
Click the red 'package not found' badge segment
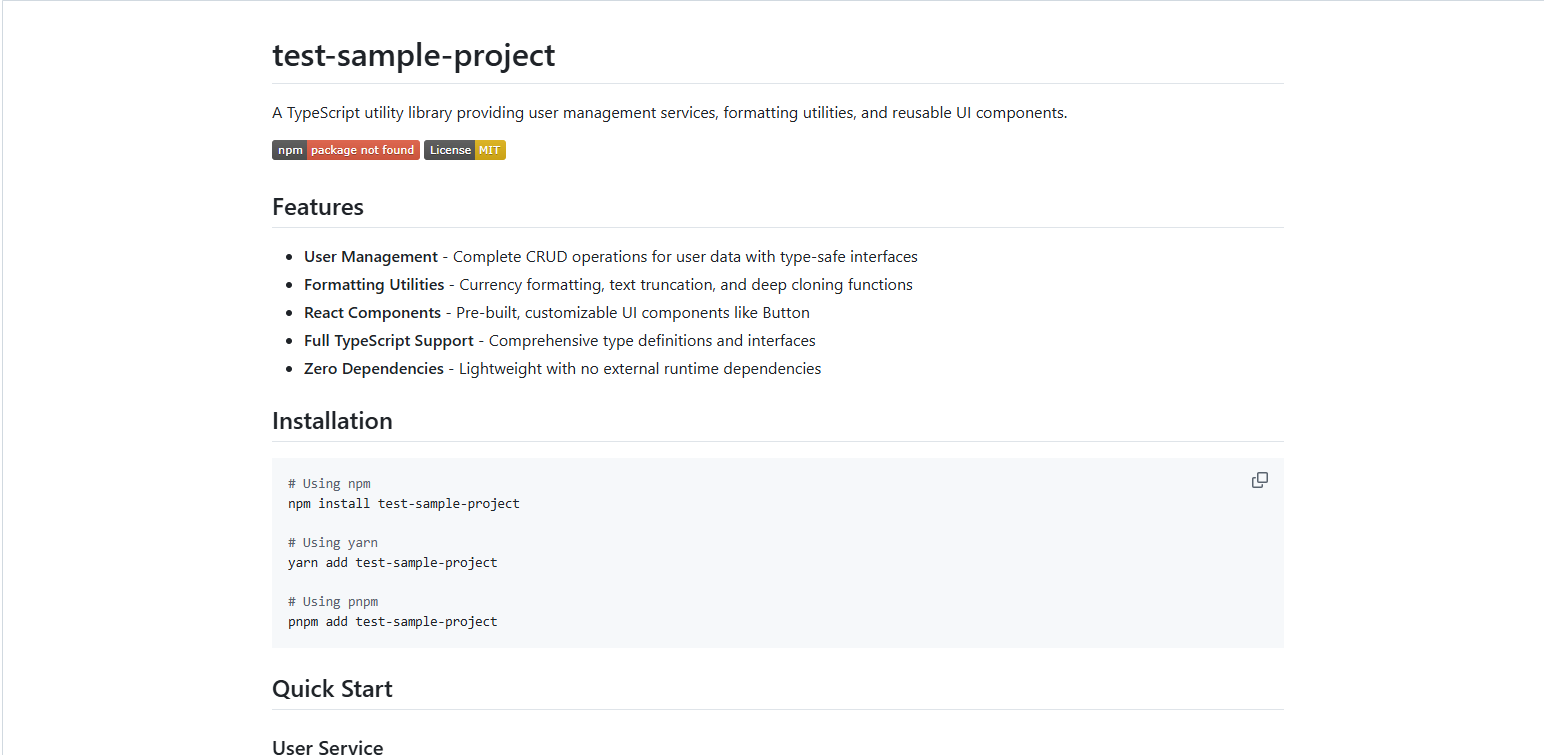click(x=363, y=150)
